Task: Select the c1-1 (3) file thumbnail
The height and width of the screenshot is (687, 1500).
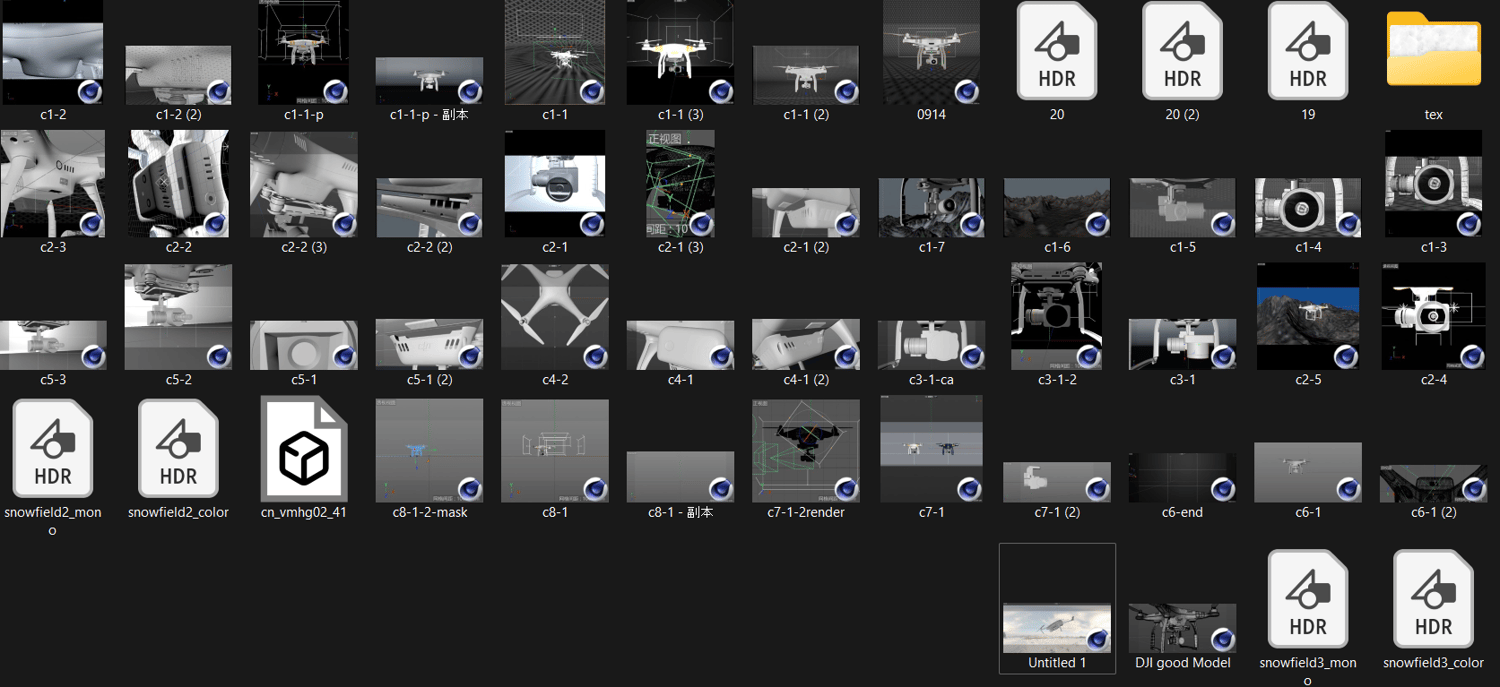Action: (680, 52)
